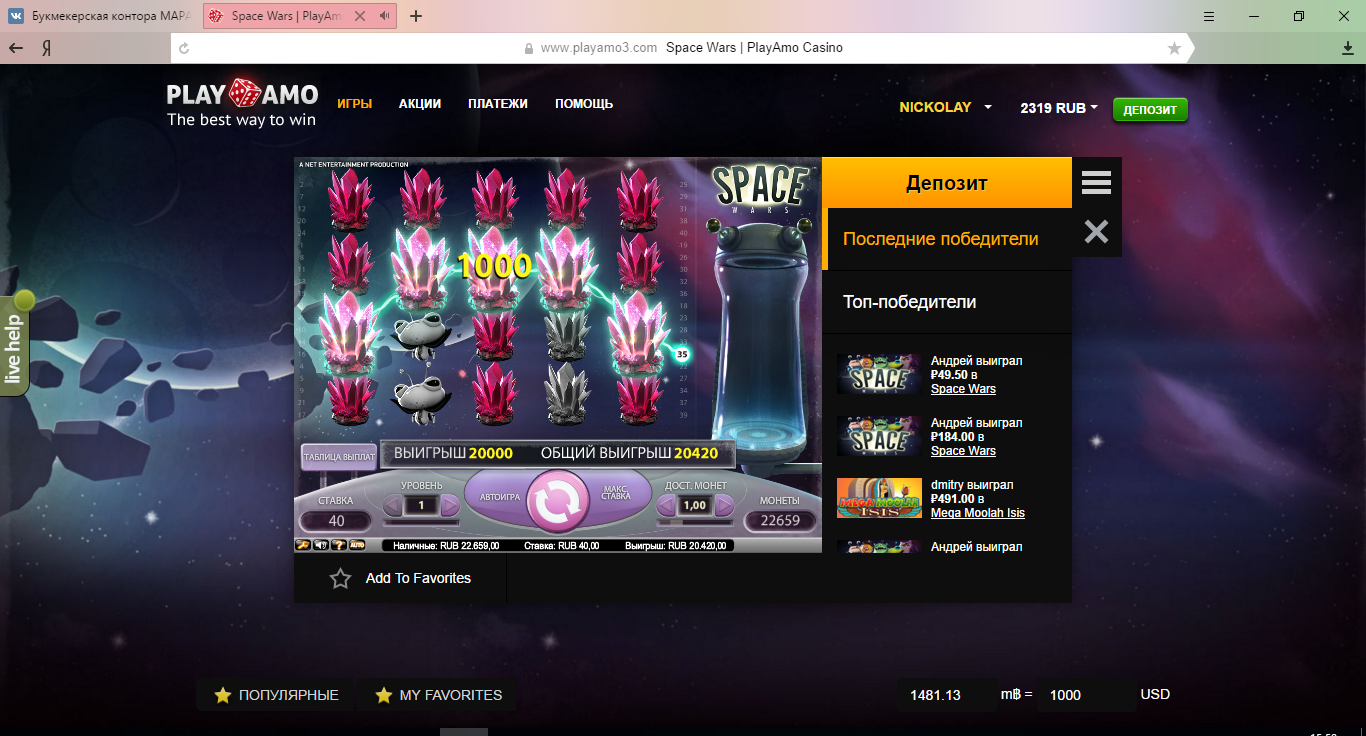The image size is (1366, 736).
Task: Click the green ДЕПОЗИТ button
Action: (1150, 110)
